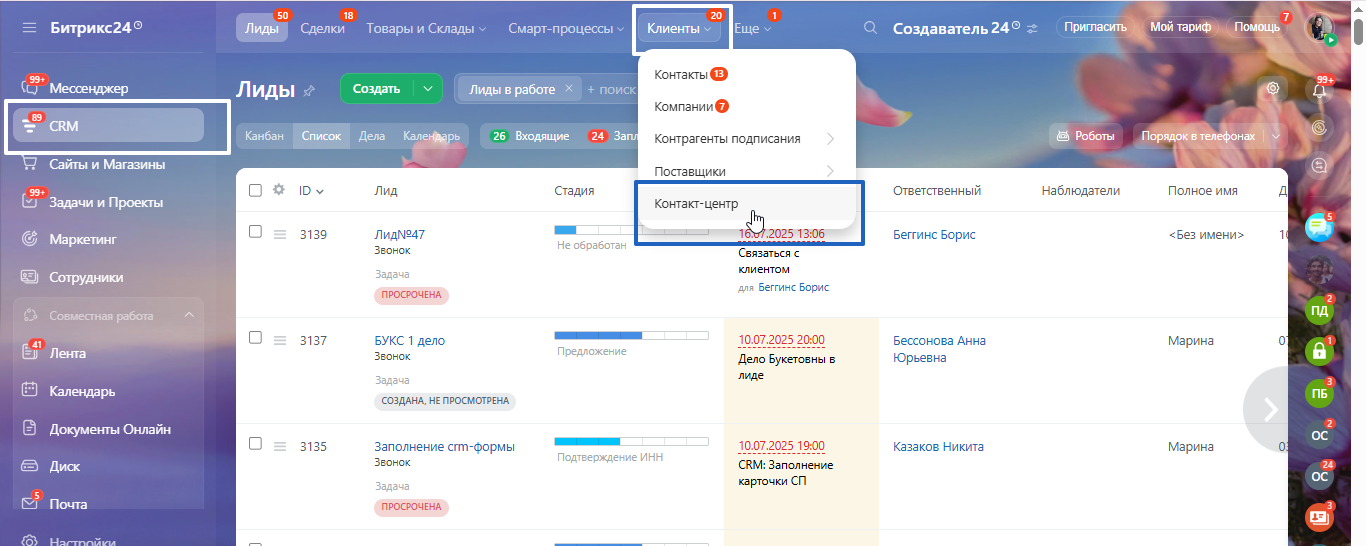Open the Еще dropdown menu
The width and height of the screenshot is (1366, 546).
click(753, 29)
